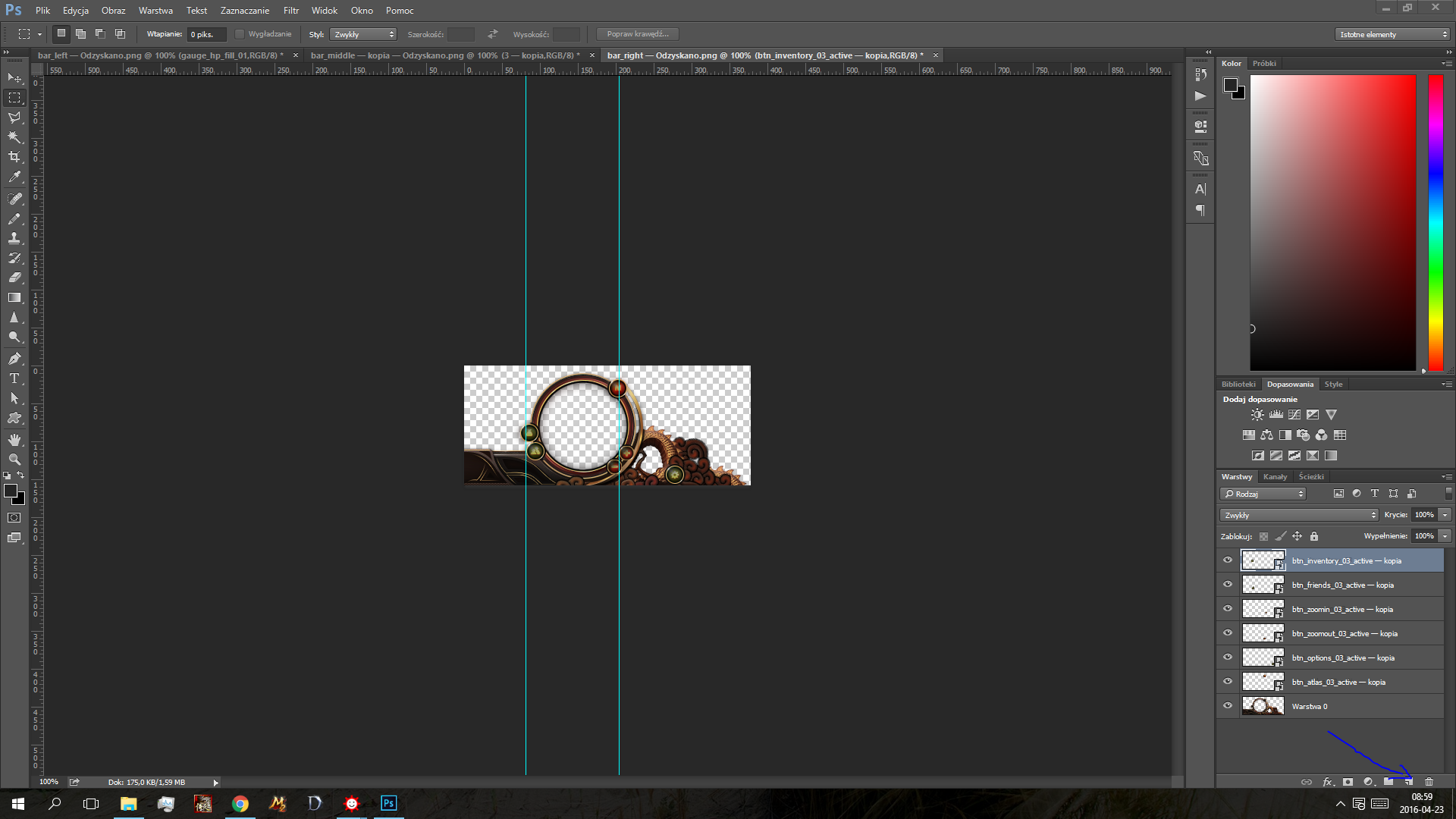The width and height of the screenshot is (1456, 819).
Task: Hide the Warstwa 0 layer
Action: click(1228, 706)
